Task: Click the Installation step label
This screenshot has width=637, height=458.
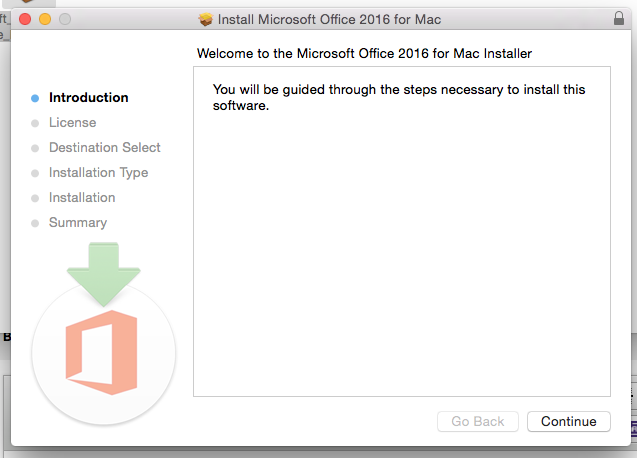Action: pyautogui.click(x=82, y=198)
